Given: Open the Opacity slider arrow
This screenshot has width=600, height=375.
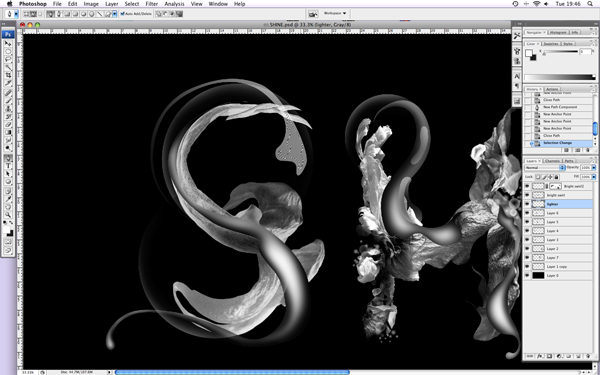Looking at the screenshot, I should pos(594,168).
